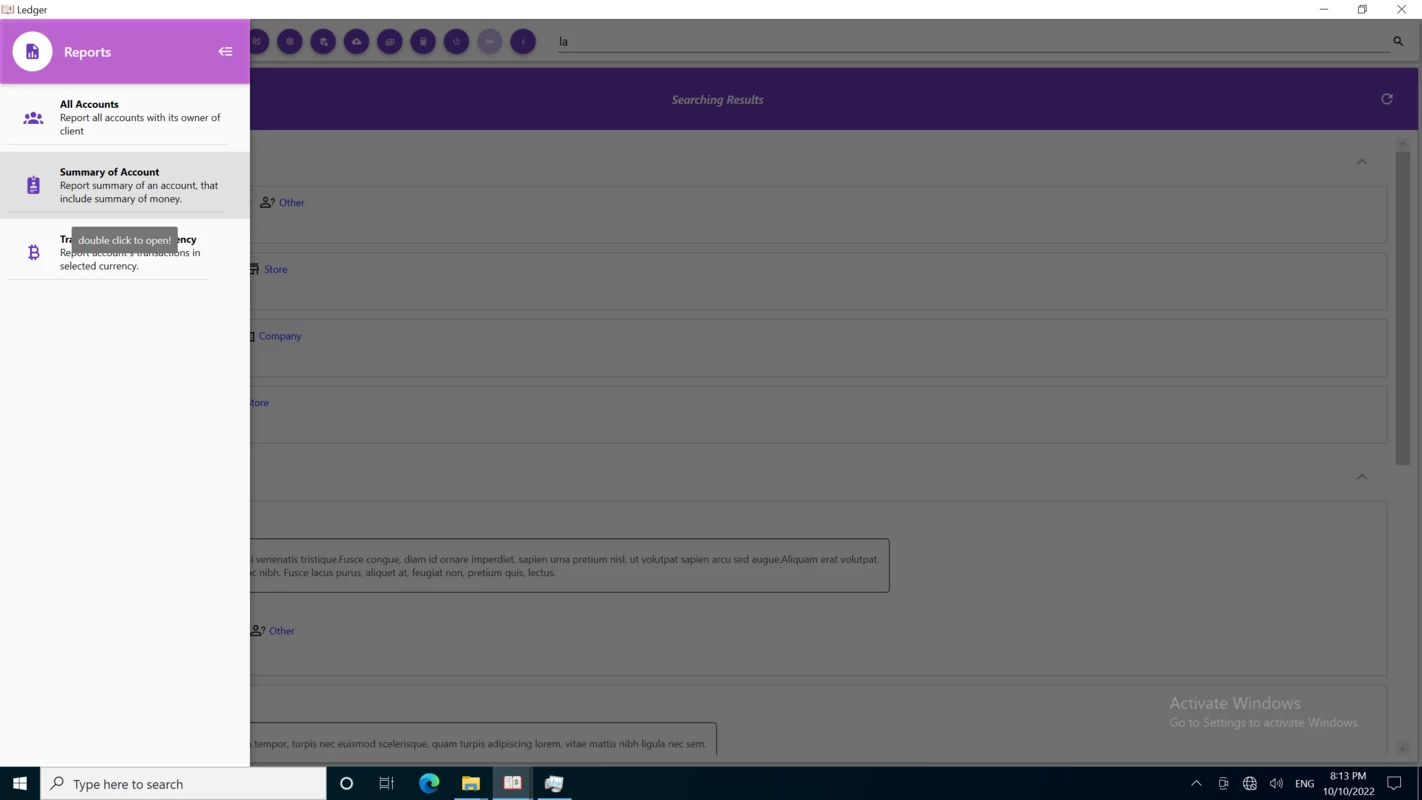Click the first Other category link
This screenshot has width=1422, height=800.
tap(292, 202)
